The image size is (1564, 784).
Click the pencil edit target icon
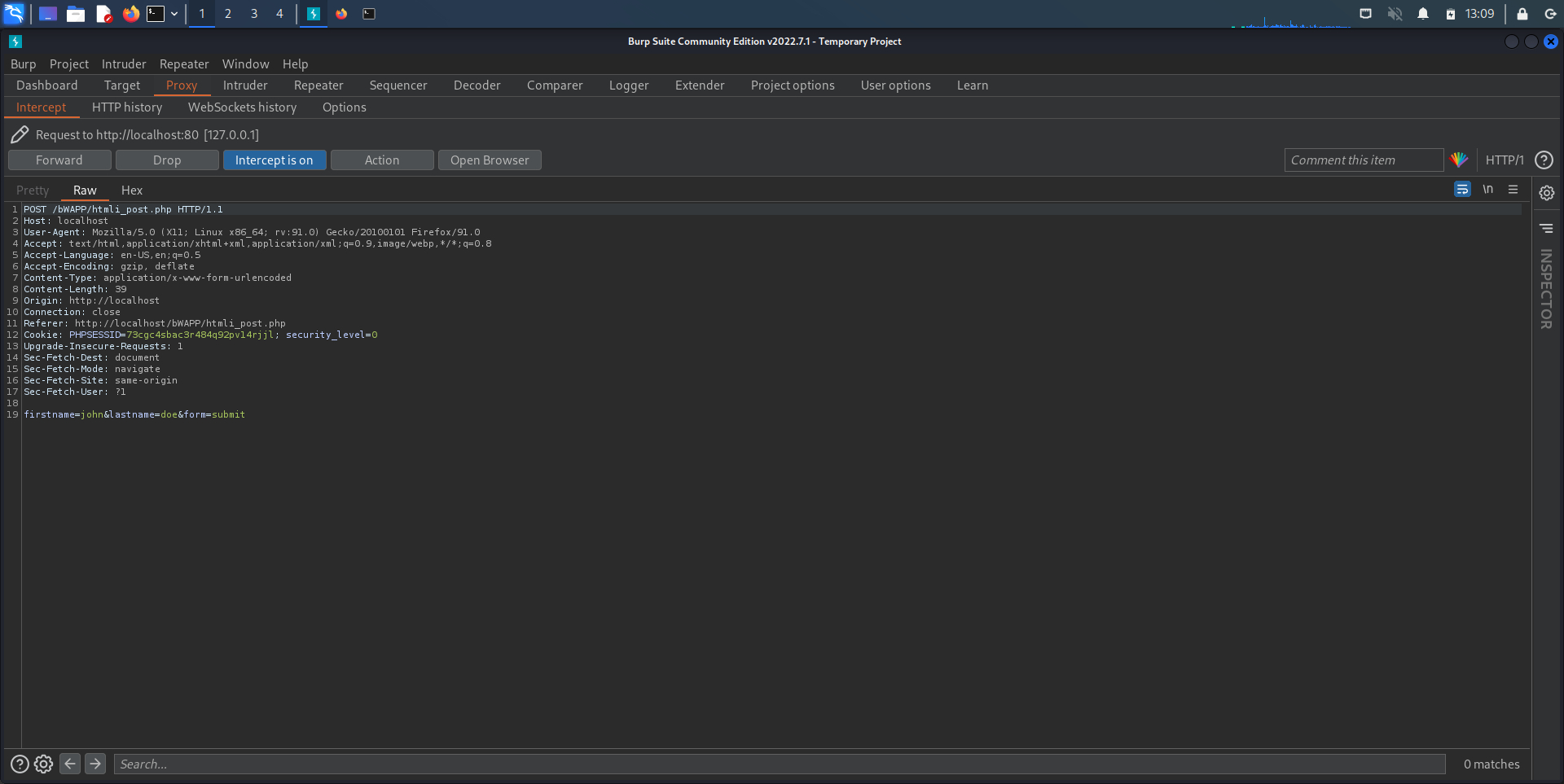click(20, 135)
